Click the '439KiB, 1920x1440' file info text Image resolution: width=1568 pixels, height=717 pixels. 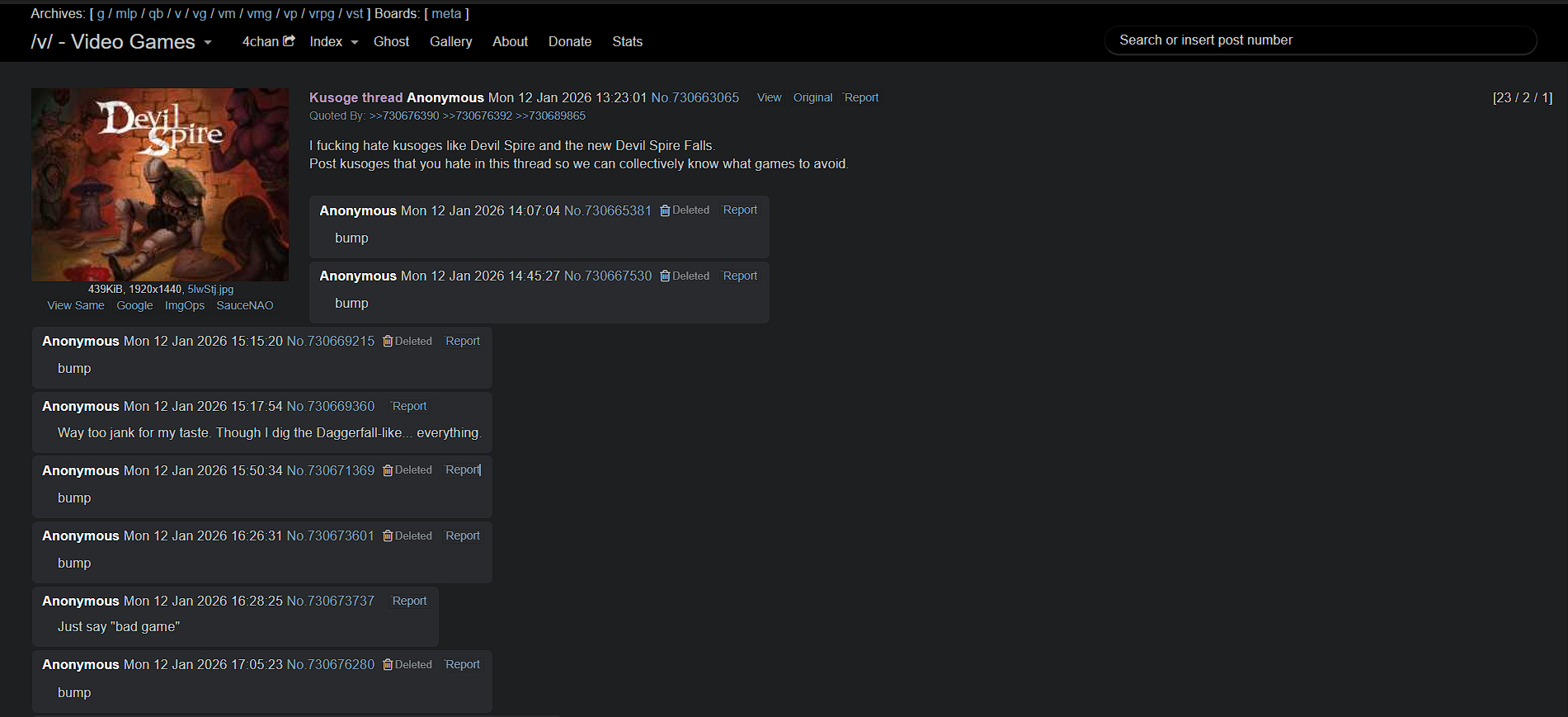click(x=135, y=290)
